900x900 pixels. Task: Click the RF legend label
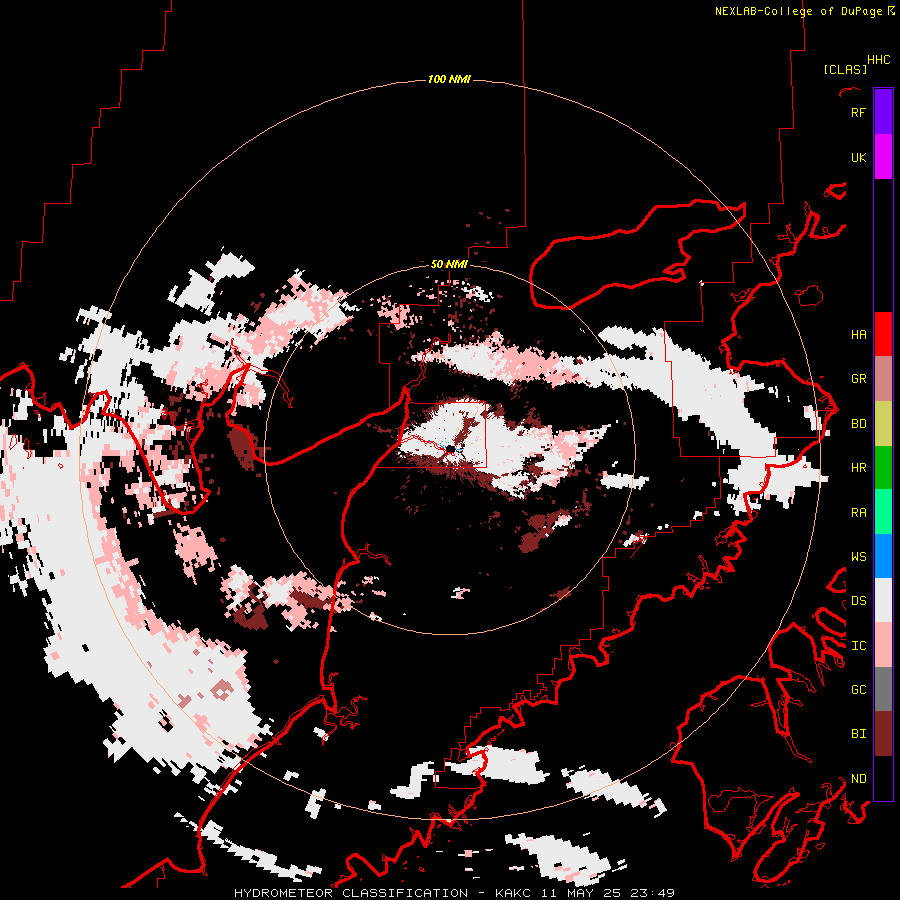(858, 112)
